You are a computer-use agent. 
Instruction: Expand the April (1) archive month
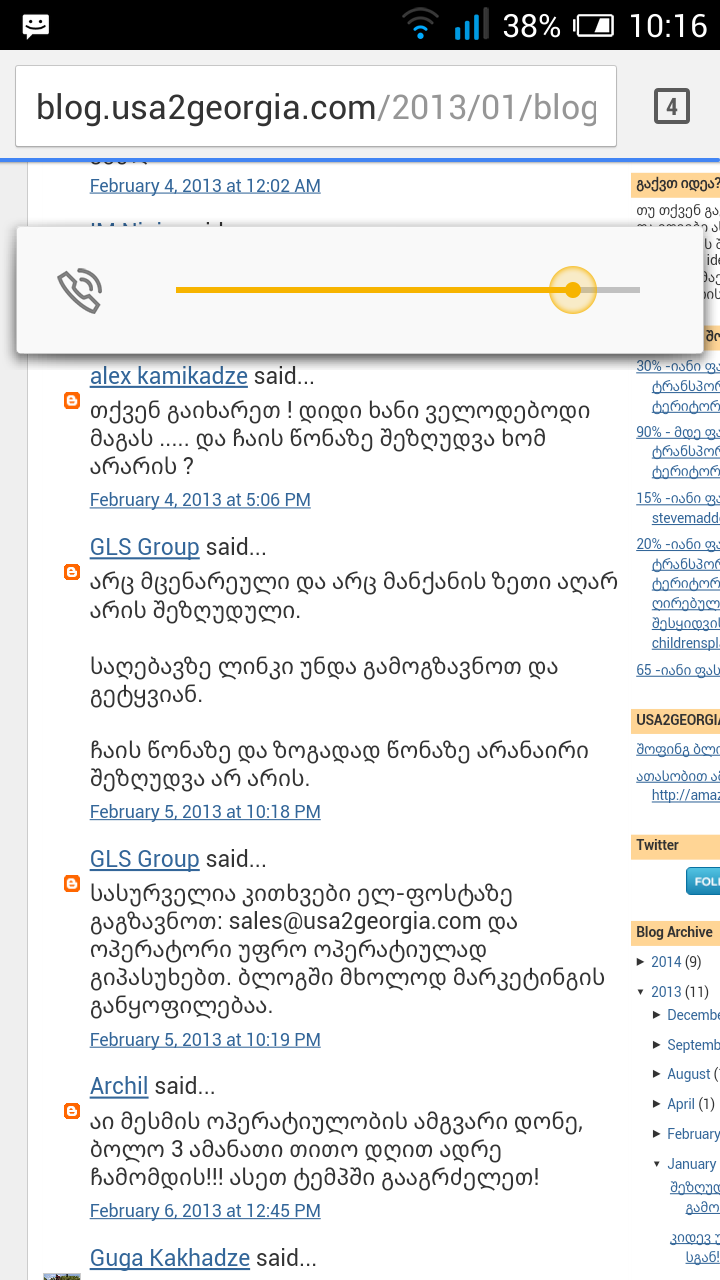click(x=657, y=1104)
